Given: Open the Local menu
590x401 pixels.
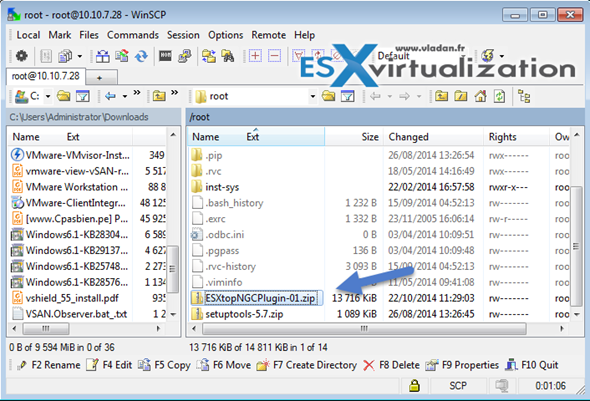Looking at the screenshot, I should tap(28, 35).
